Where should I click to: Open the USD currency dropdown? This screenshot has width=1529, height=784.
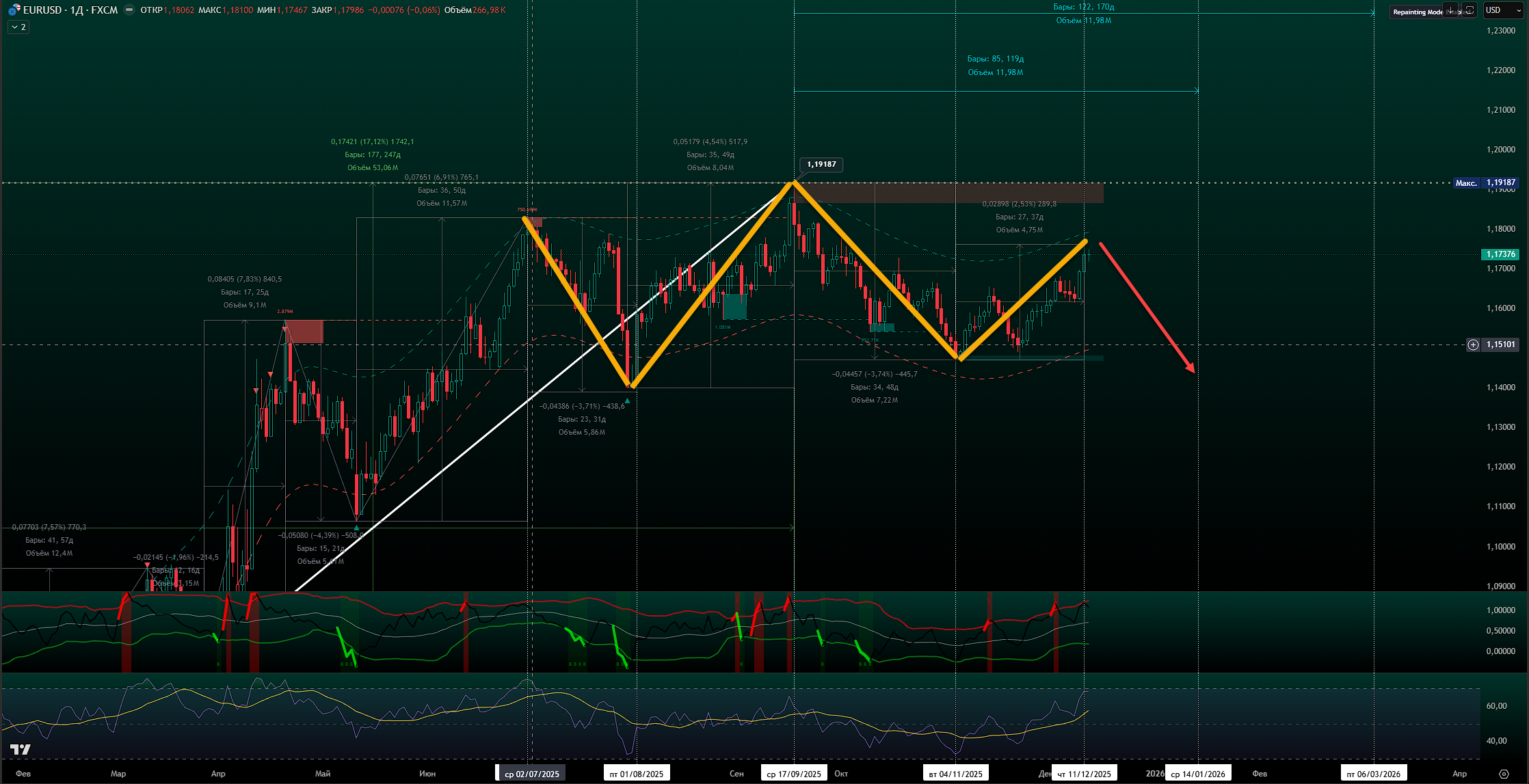click(x=1503, y=10)
